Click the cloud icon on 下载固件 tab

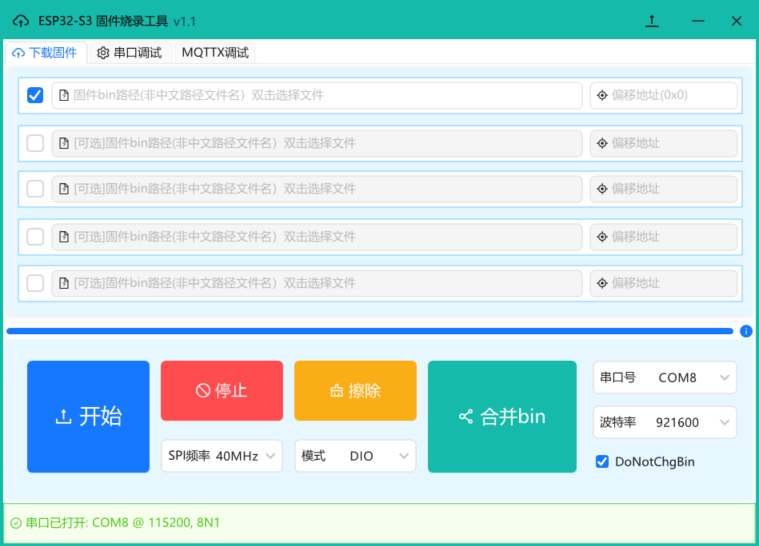18,53
